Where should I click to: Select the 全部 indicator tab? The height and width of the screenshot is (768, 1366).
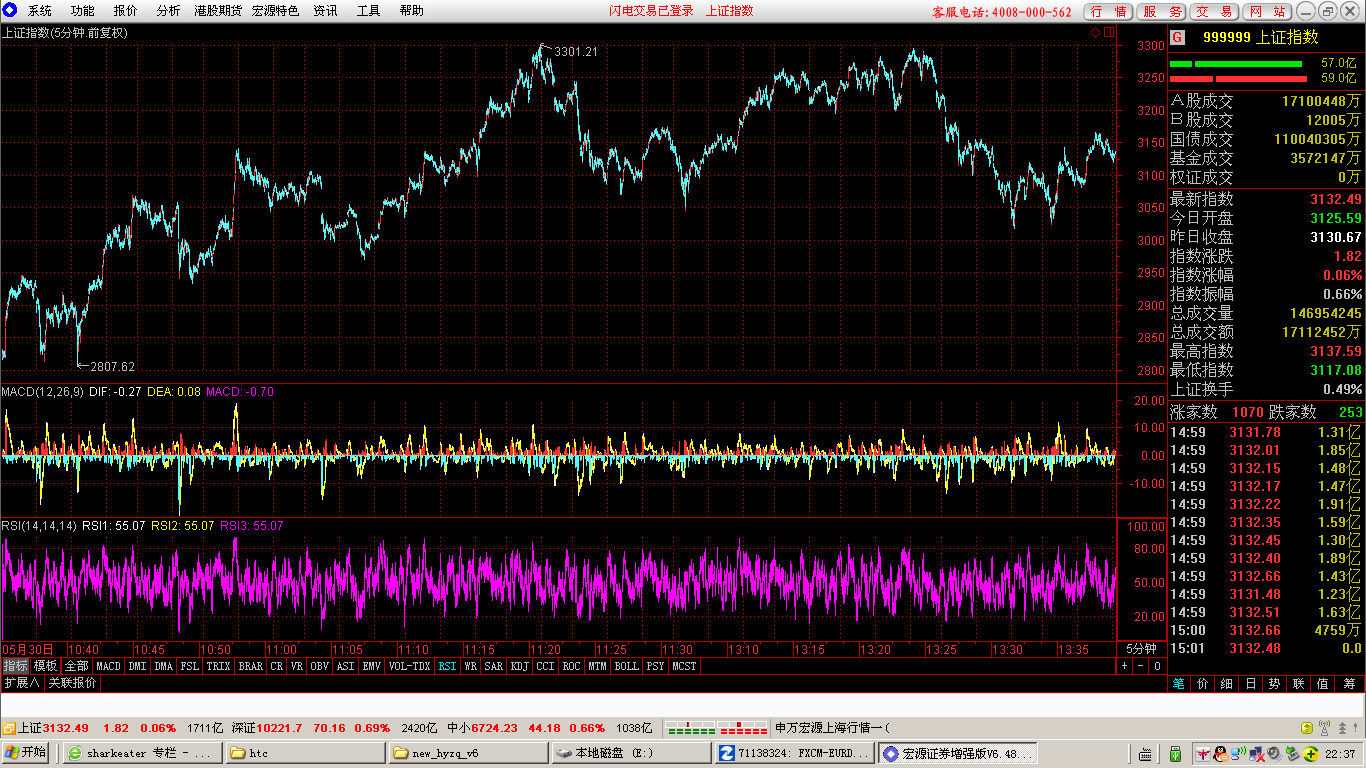pos(77,666)
